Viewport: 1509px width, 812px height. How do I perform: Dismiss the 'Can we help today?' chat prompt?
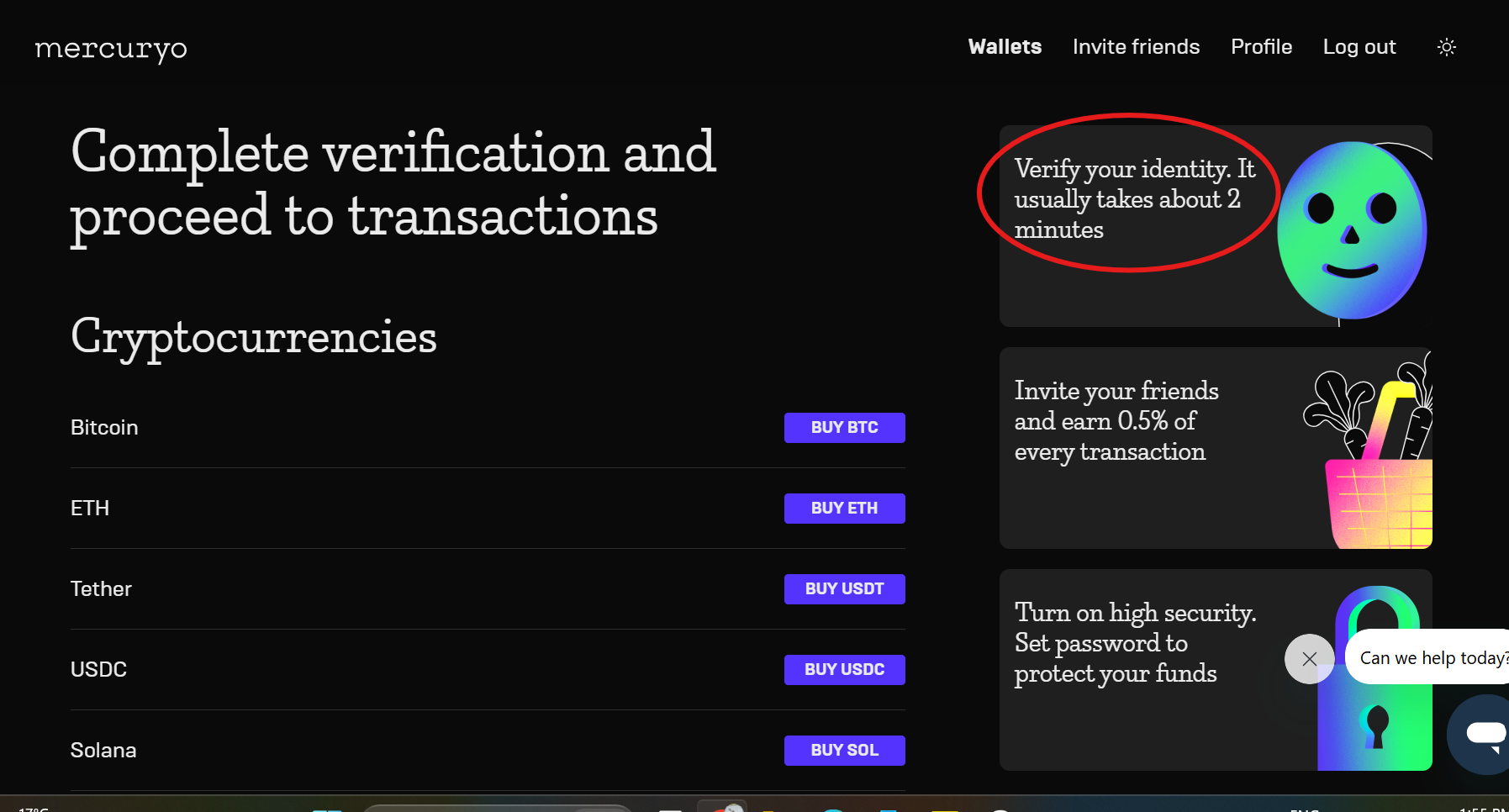click(x=1308, y=658)
